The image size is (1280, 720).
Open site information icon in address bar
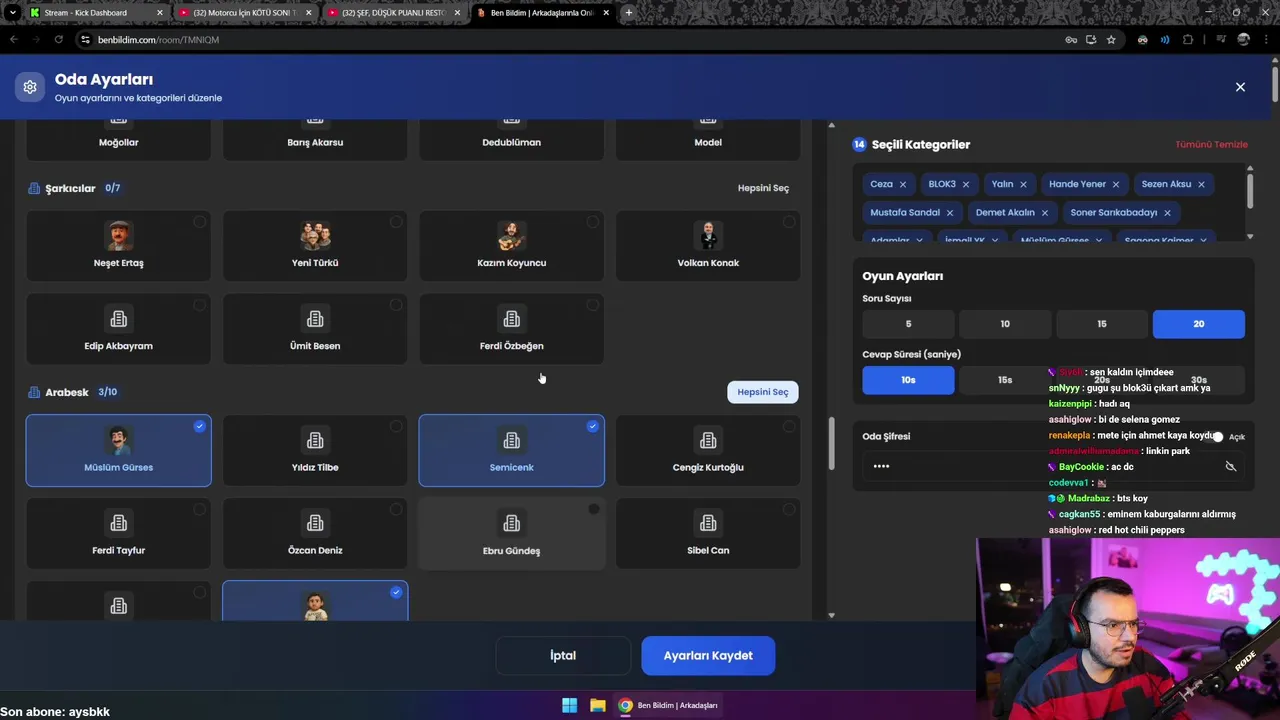click(85, 39)
